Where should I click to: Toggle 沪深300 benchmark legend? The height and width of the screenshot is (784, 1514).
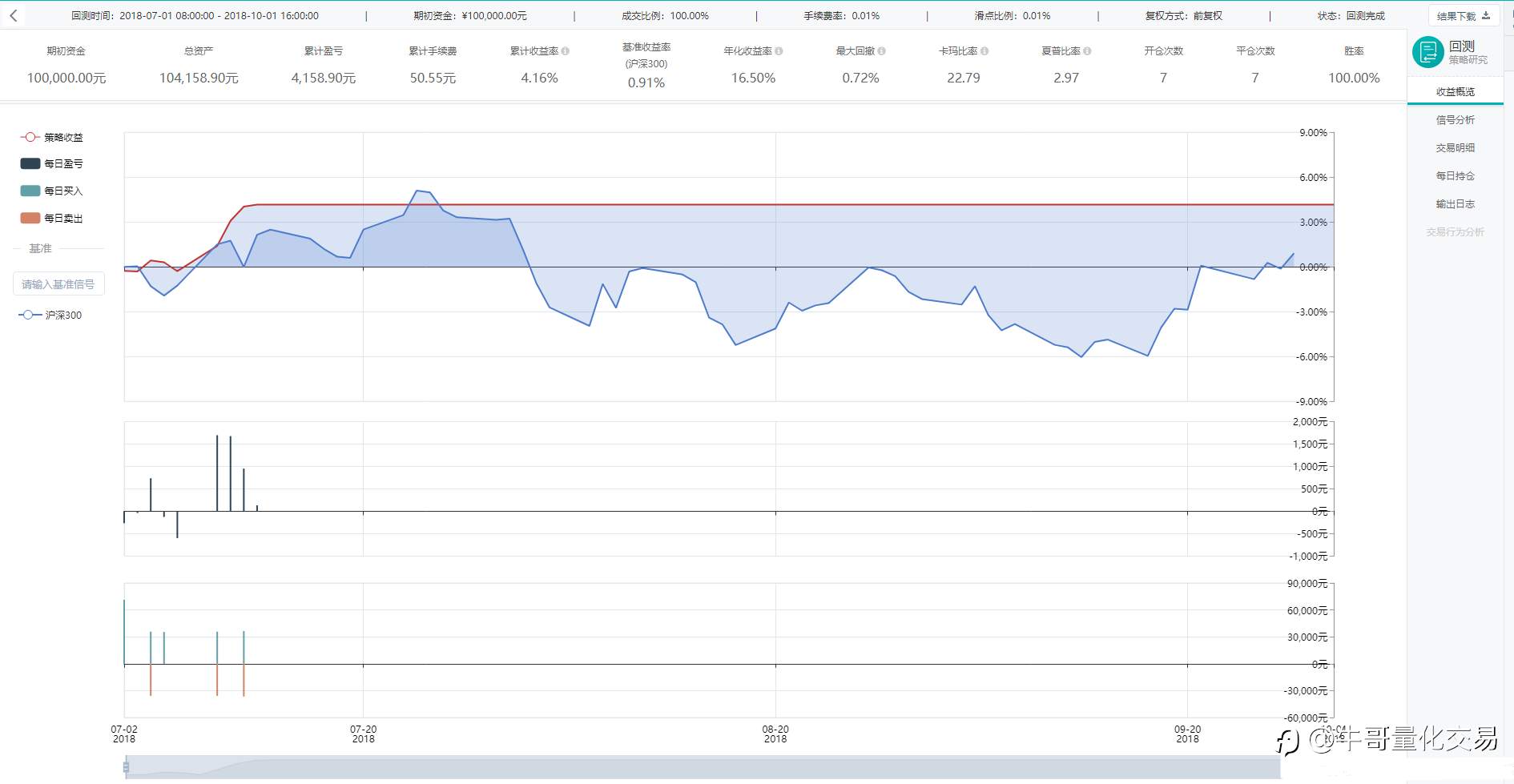point(50,315)
